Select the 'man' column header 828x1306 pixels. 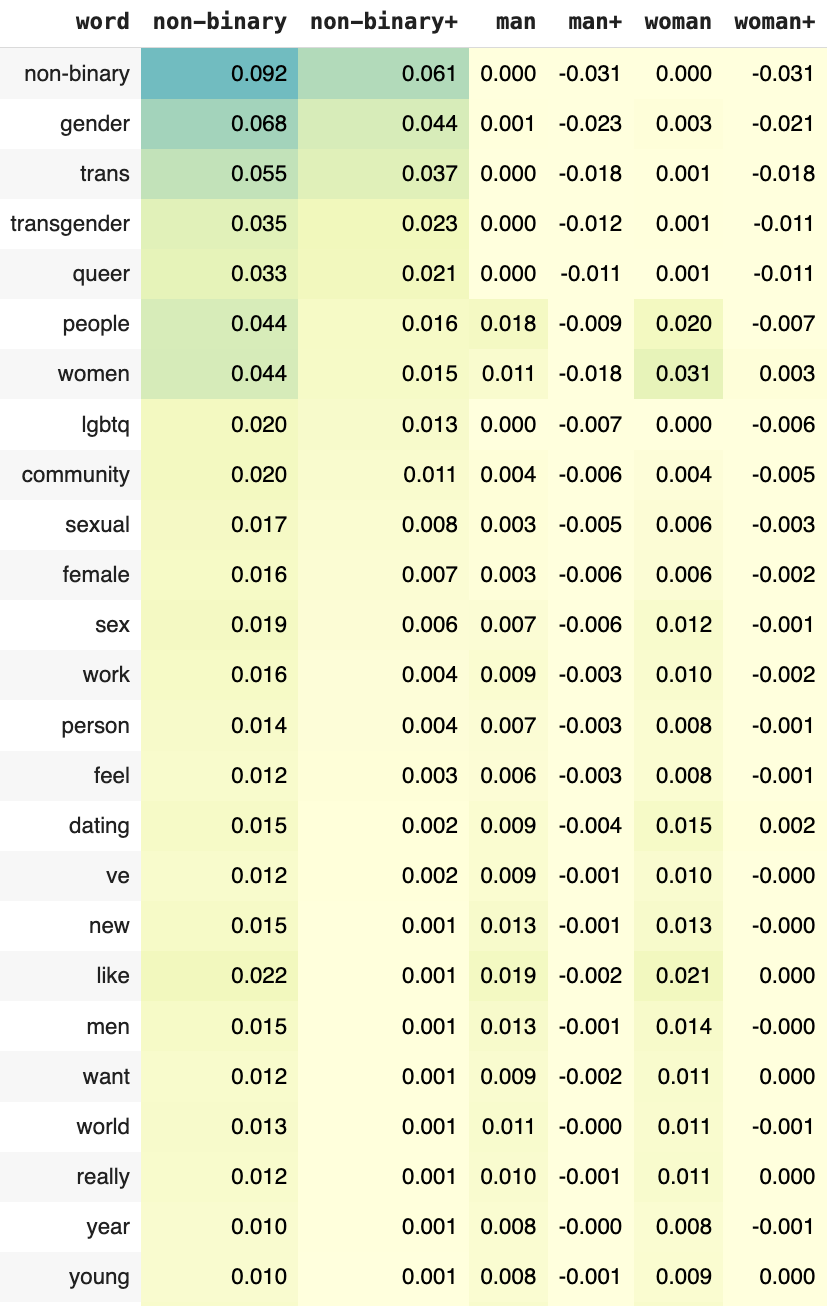click(x=515, y=22)
